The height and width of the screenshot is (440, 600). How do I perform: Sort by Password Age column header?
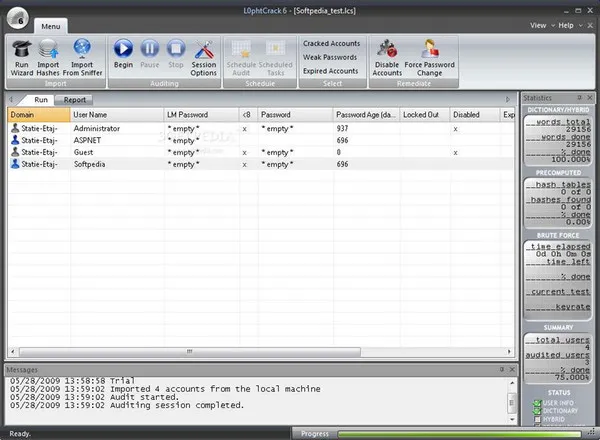(x=366, y=115)
